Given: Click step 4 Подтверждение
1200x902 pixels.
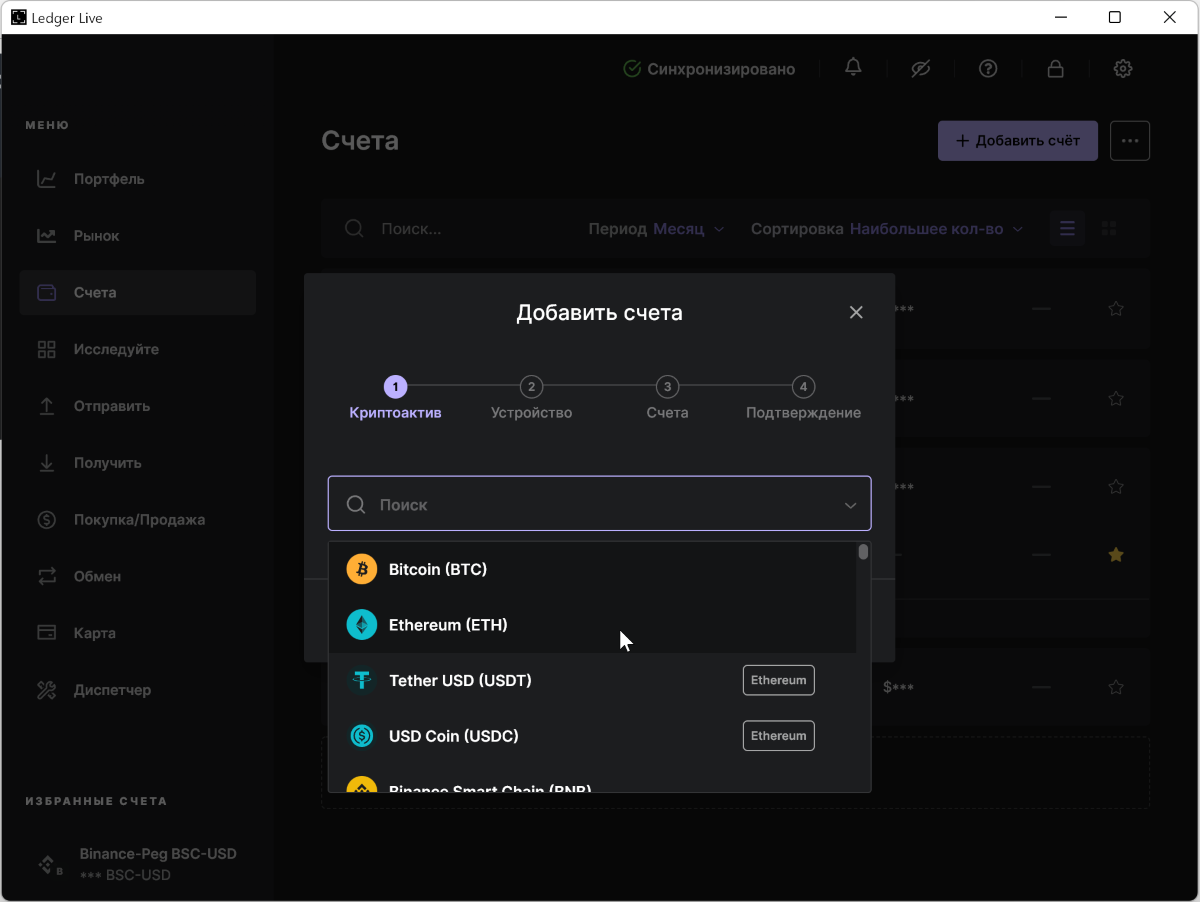Looking at the screenshot, I should (803, 398).
